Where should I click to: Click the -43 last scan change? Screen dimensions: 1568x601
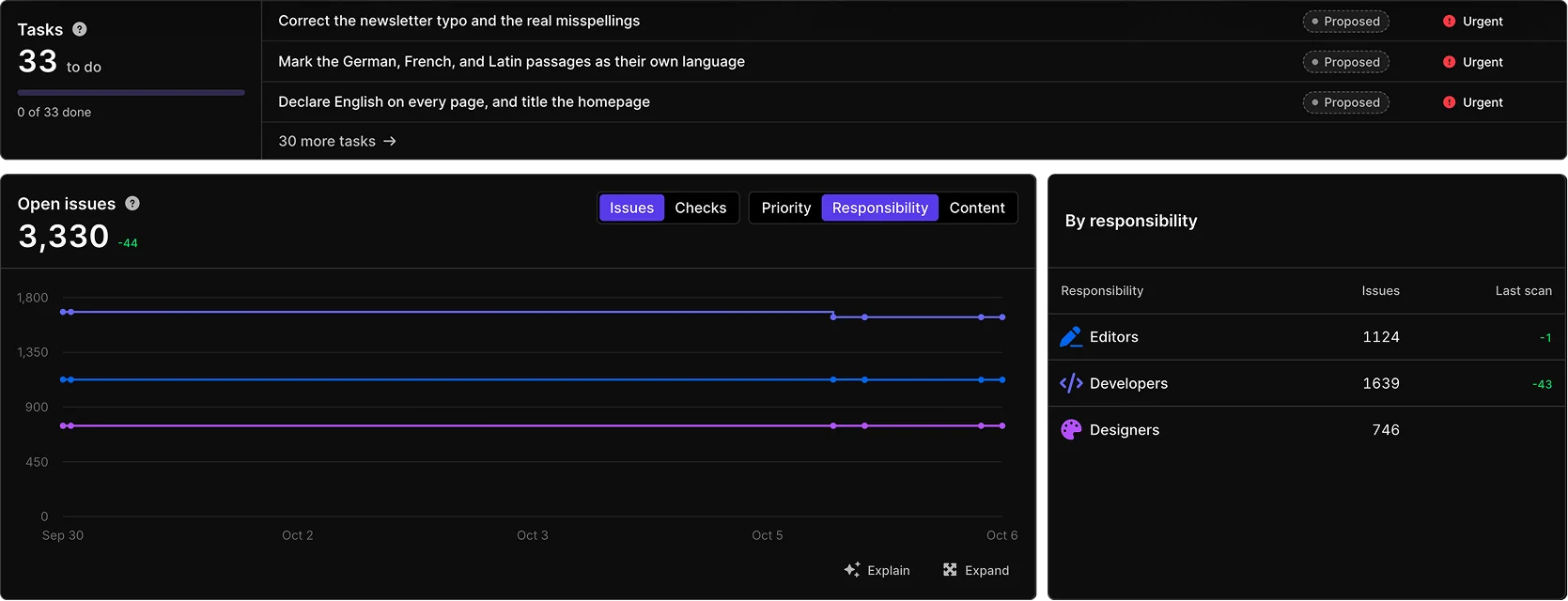1542,384
